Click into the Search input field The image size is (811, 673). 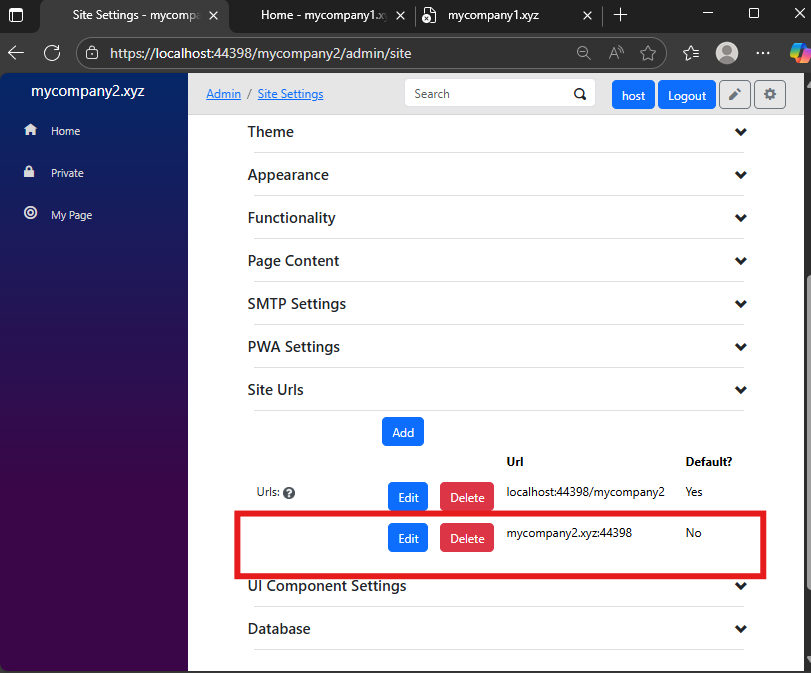pos(488,94)
